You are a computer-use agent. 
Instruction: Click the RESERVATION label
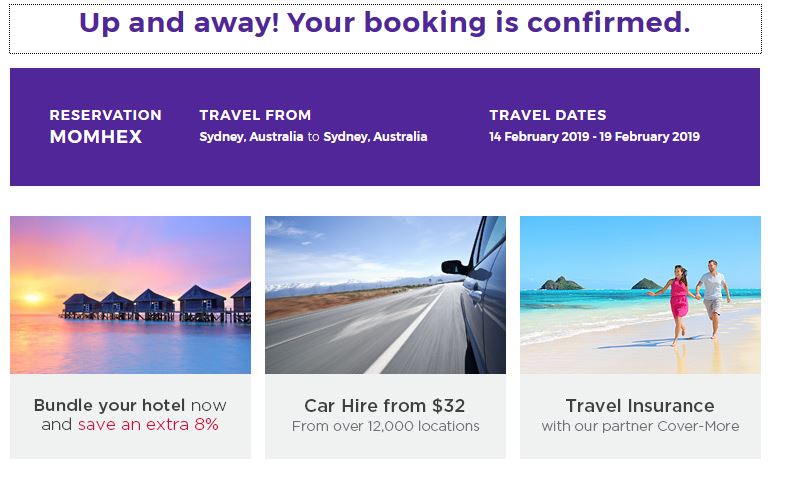click(x=106, y=115)
